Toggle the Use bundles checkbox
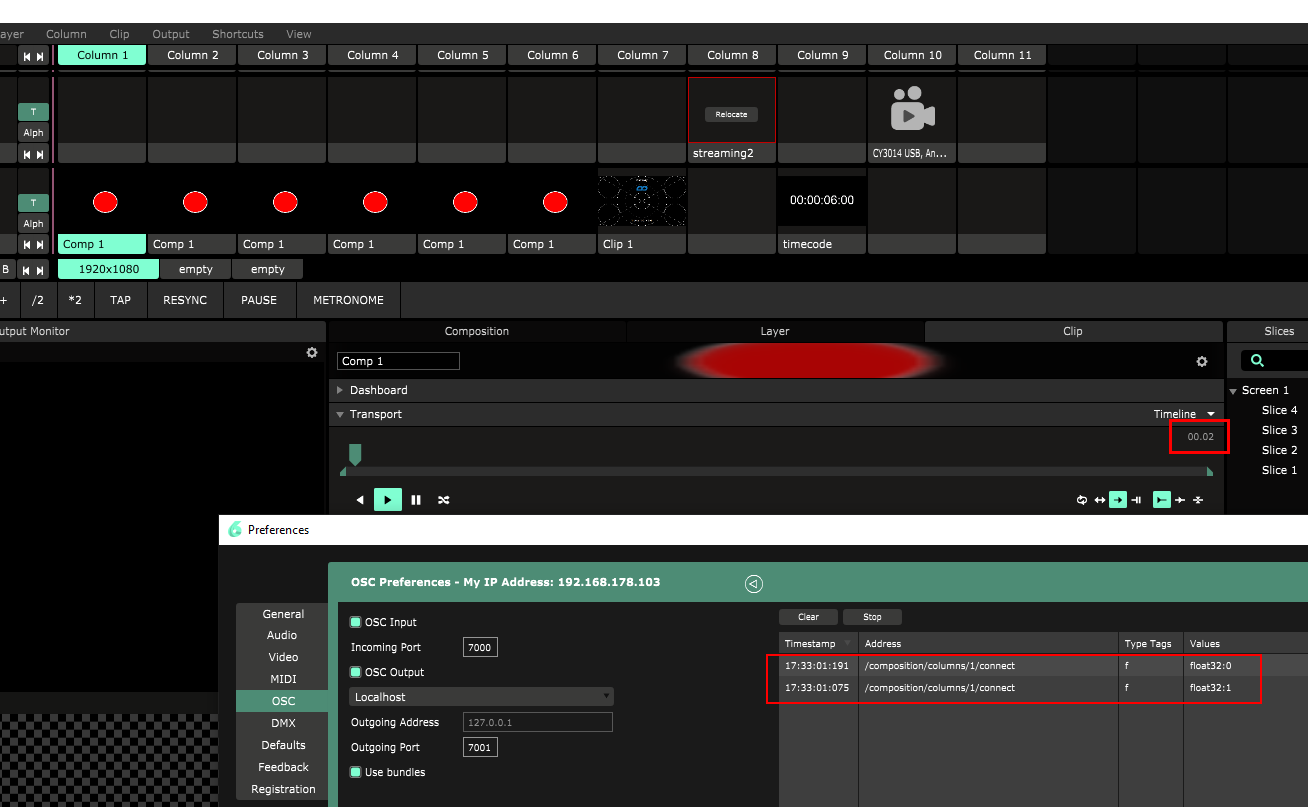 coord(355,772)
